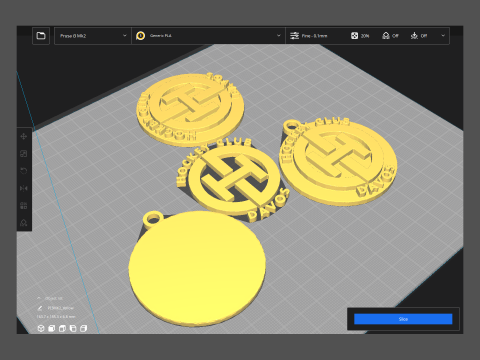This screenshot has height=360, width=480.
Task: Collapse the Object list chevron
Action: pos(39,298)
